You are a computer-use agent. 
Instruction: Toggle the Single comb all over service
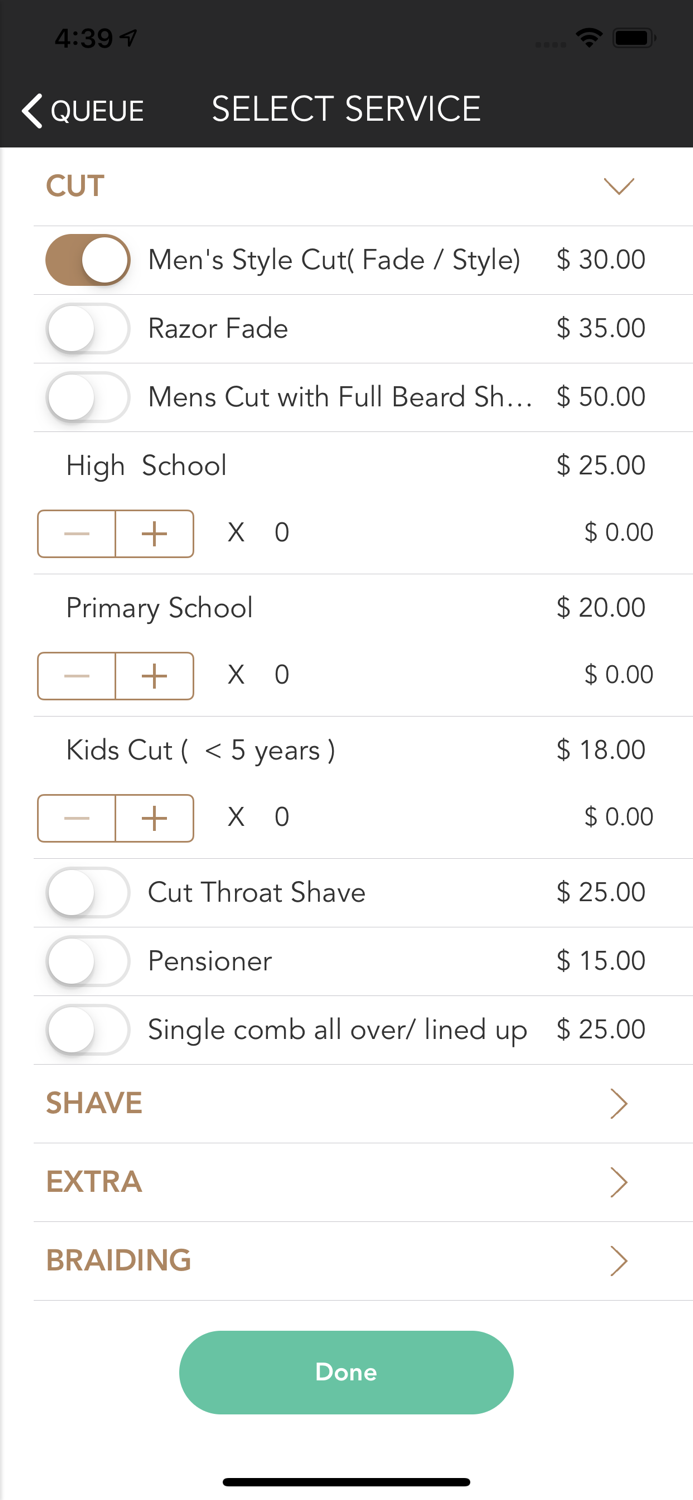[x=87, y=1029]
